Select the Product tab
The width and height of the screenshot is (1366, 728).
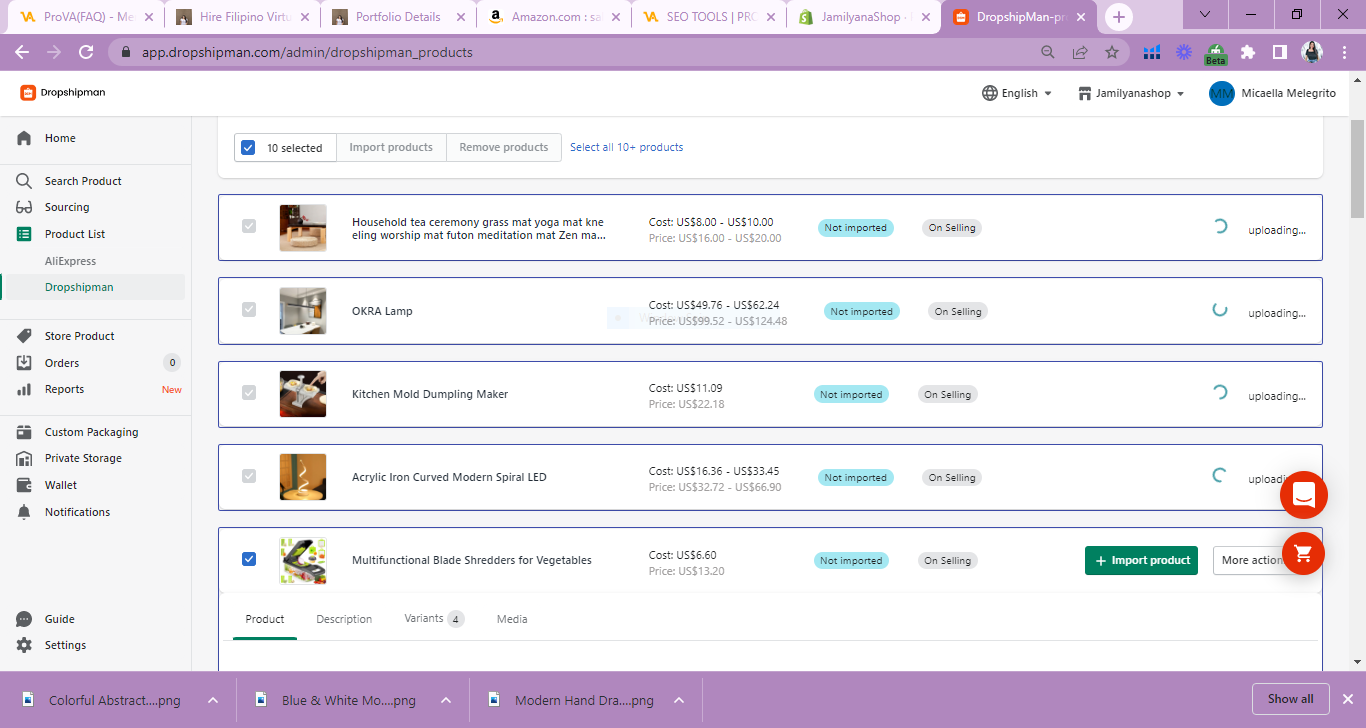click(x=265, y=619)
